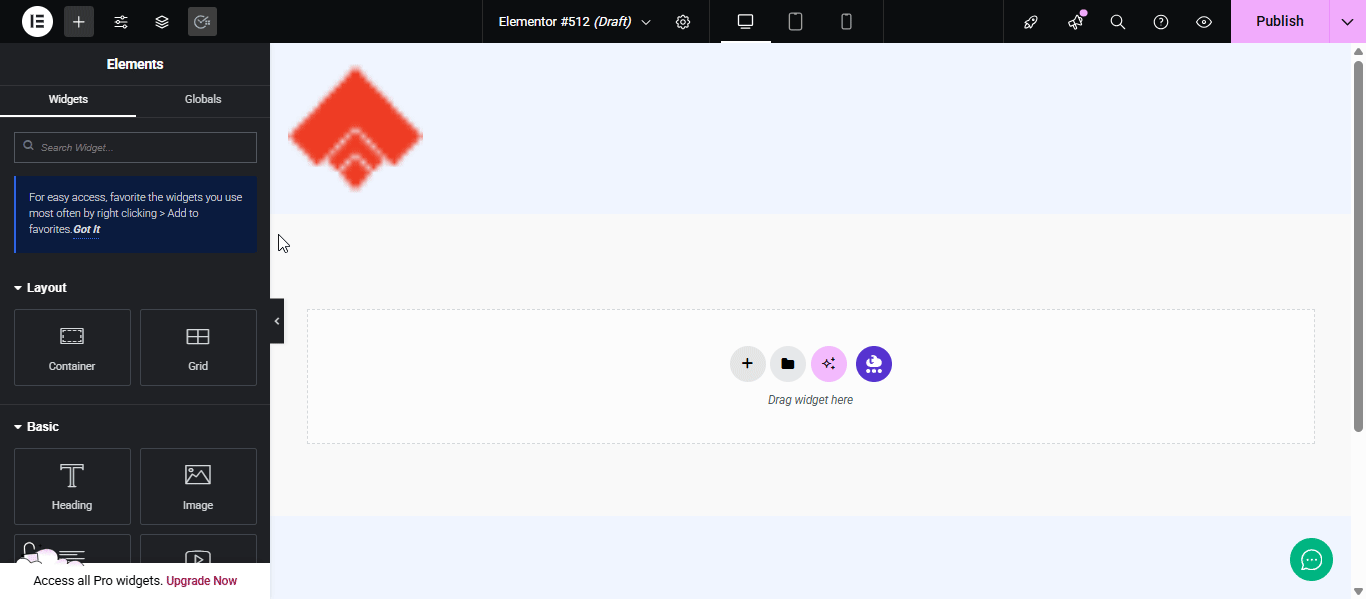Switch to mobile view mode
The image size is (1366, 599).
(x=847, y=21)
